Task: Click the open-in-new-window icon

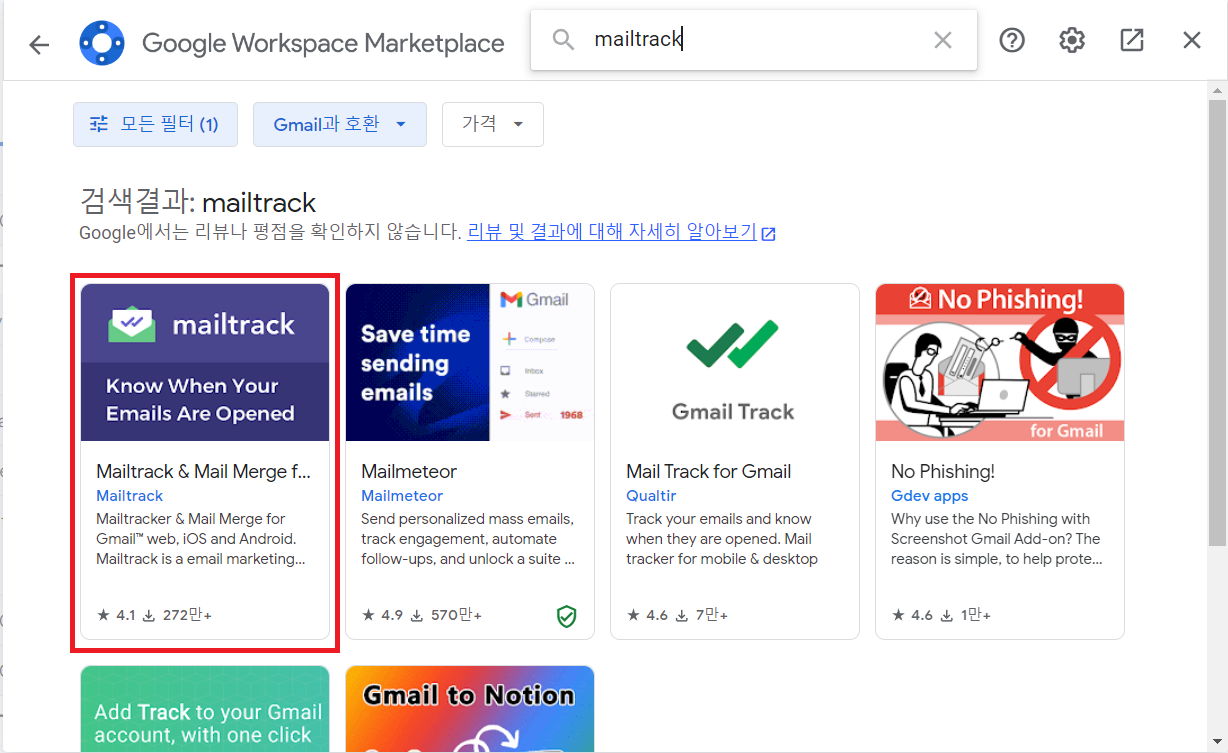Action: click(x=1131, y=40)
